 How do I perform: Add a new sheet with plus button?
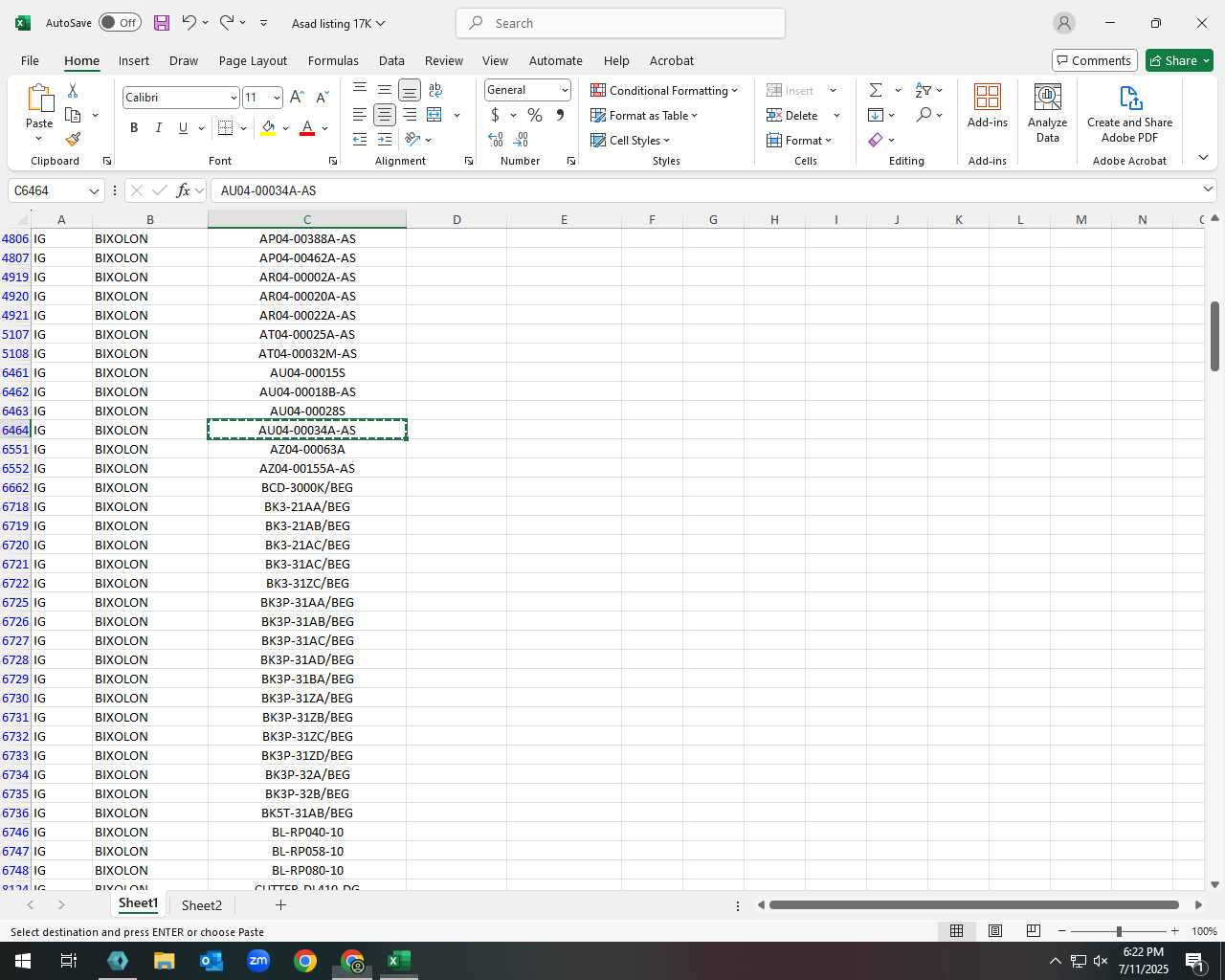coord(280,904)
